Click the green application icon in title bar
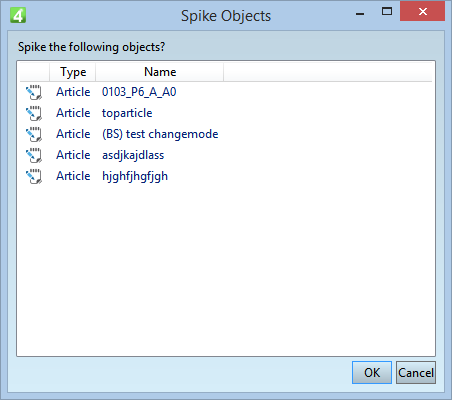This screenshot has height=400, width=452. 18,15
